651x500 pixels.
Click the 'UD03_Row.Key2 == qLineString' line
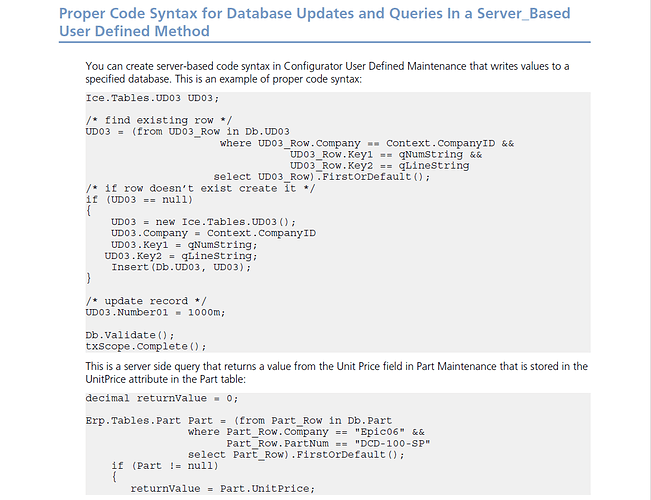(x=379, y=166)
